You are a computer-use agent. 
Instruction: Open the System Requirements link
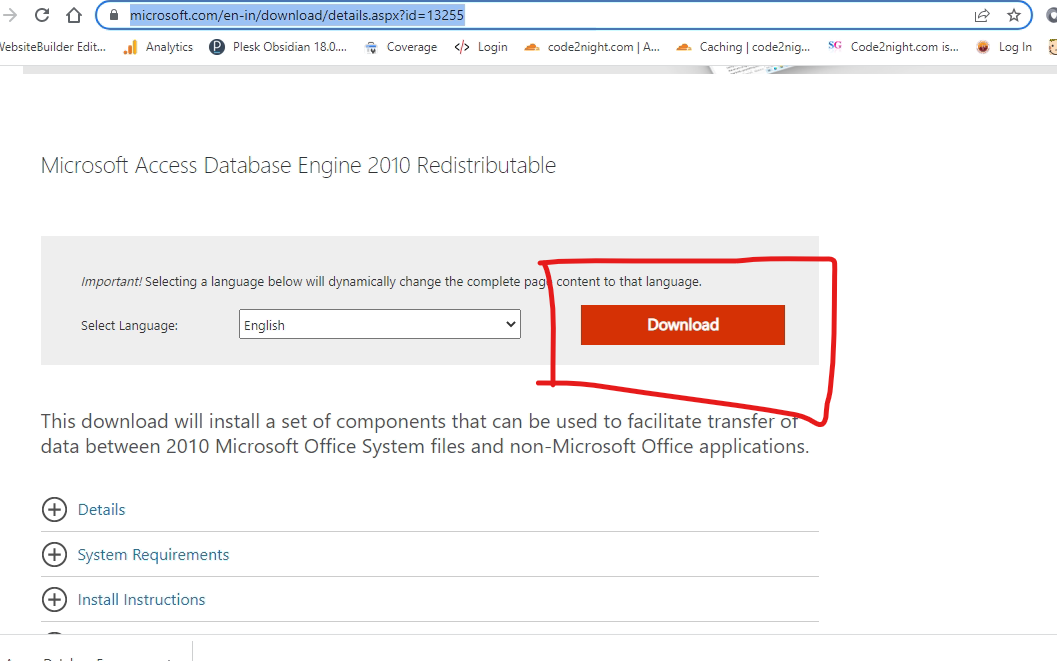(x=154, y=555)
